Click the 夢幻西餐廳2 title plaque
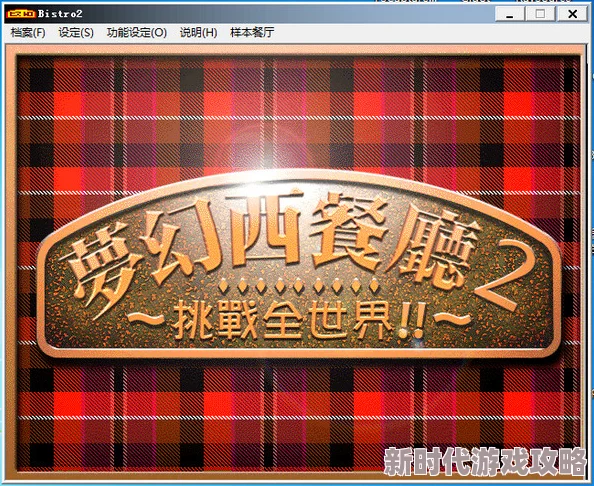The height and width of the screenshot is (486, 594). (298, 263)
